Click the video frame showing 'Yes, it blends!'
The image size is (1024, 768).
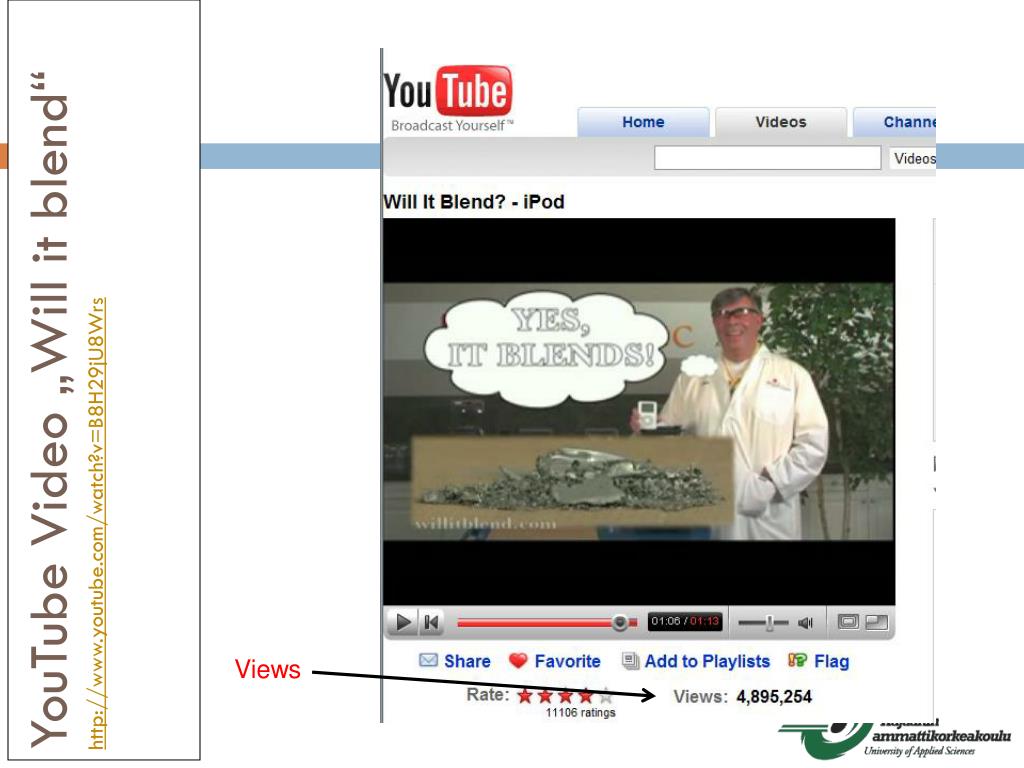[639, 411]
